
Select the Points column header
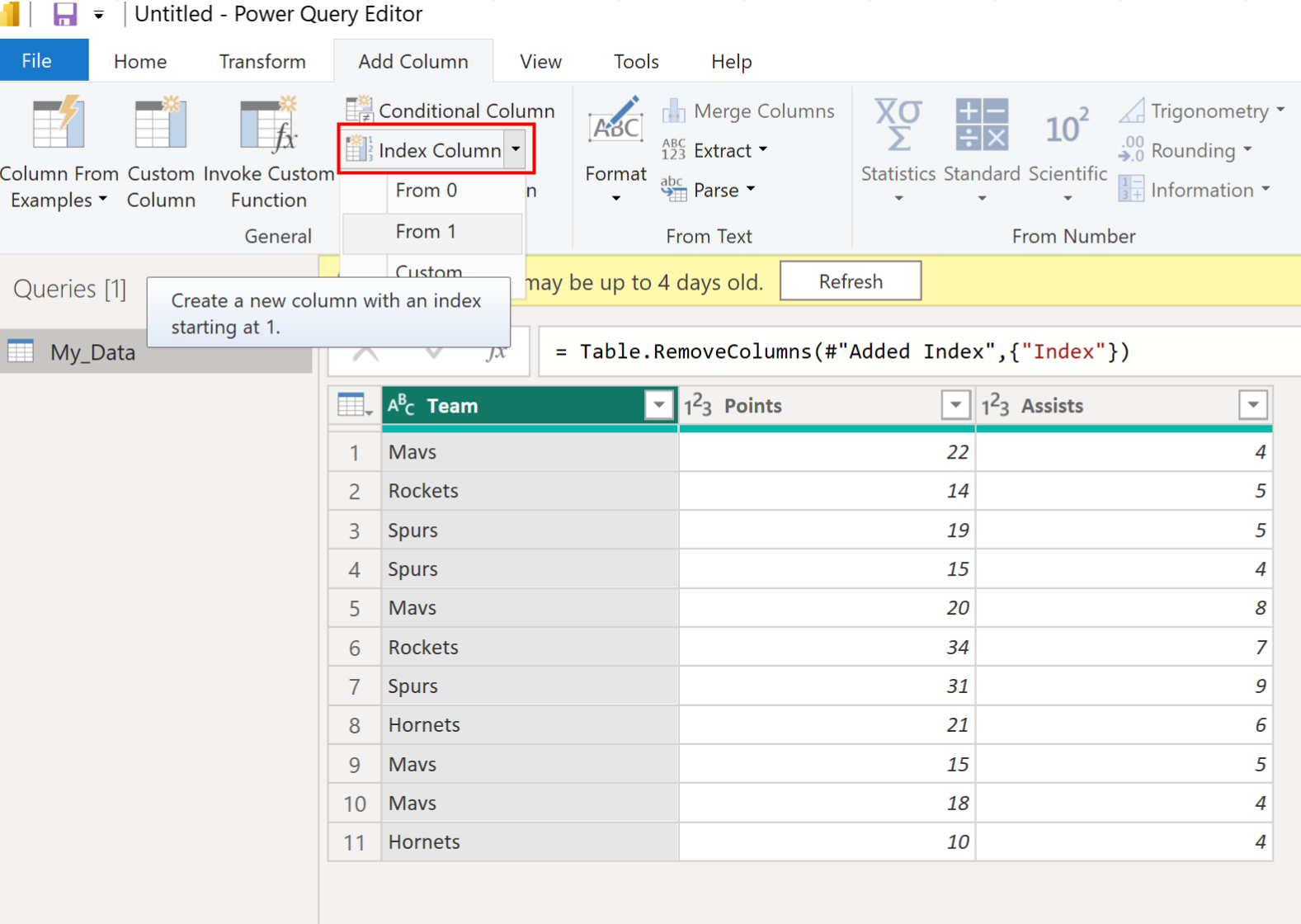[827, 405]
